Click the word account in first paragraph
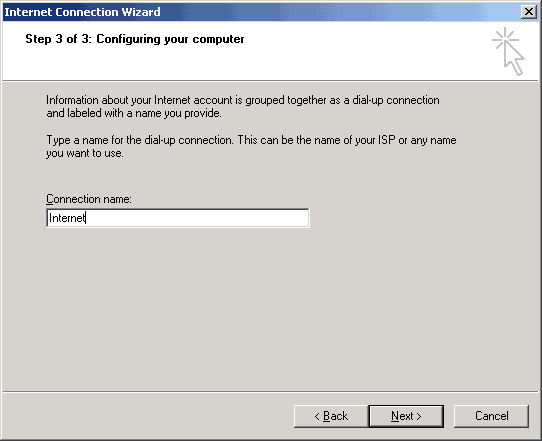Image resolution: width=542 pixels, height=441 pixels. click(x=213, y=100)
